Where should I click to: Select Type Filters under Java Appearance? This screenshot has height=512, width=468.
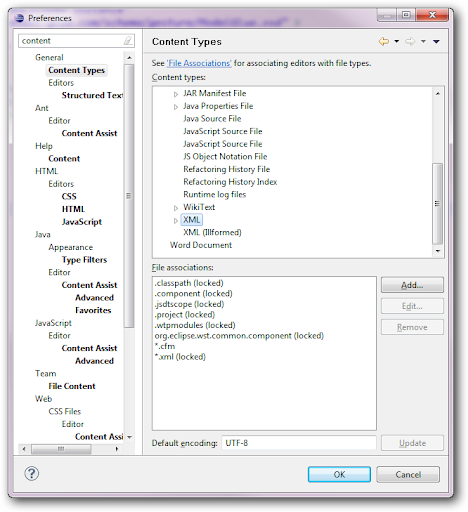tap(84, 260)
